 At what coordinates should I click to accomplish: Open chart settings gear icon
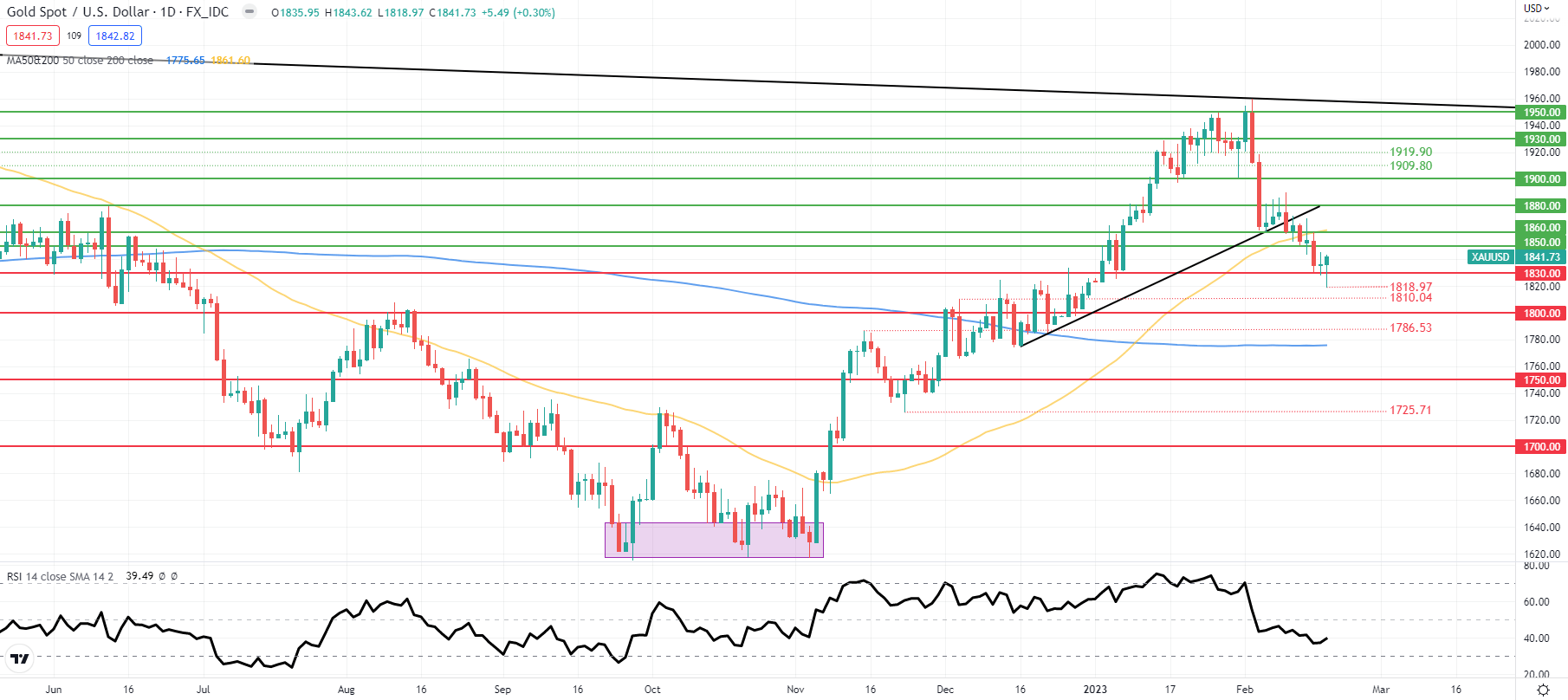(1543, 690)
